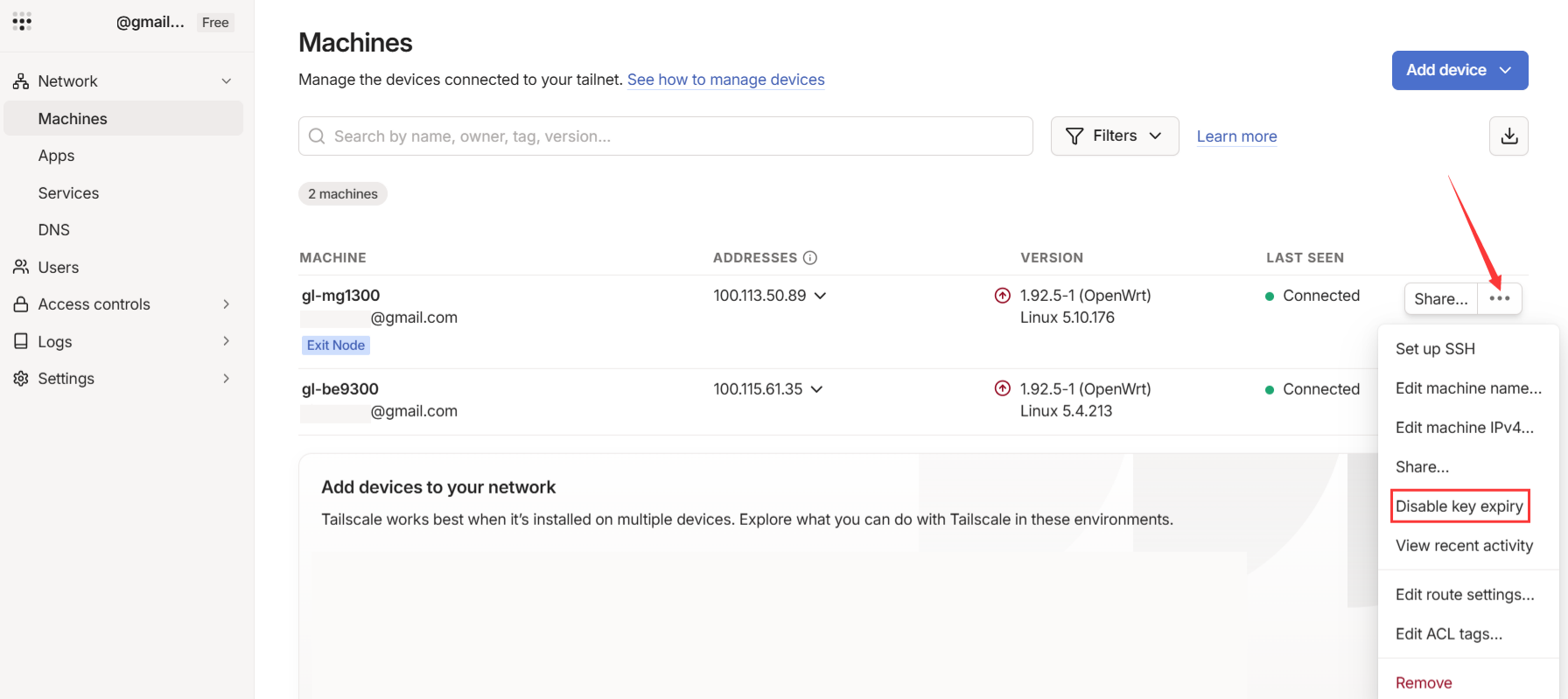The width and height of the screenshot is (1568, 699).
Task: Click the green status dot for gl-be9300
Action: (1270, 390)
